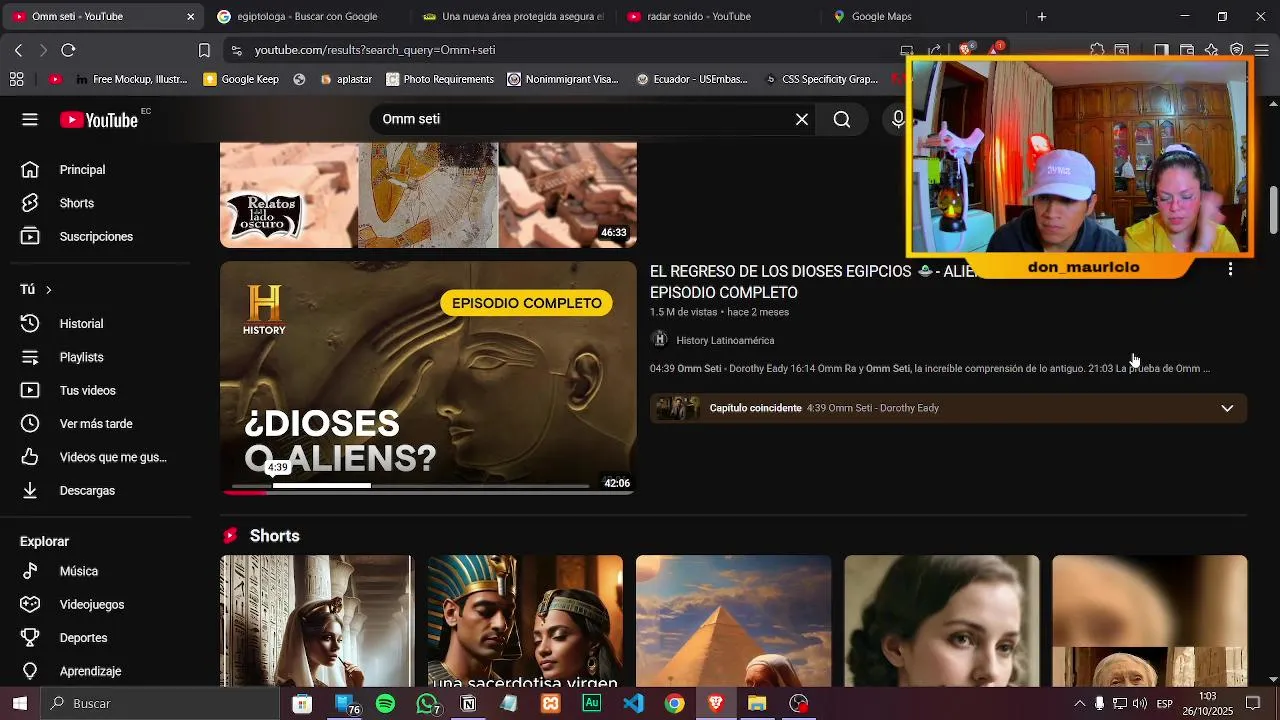1280x720 pixels.
Task: Click the share arrow in address bar
Action: pos(934,50)
